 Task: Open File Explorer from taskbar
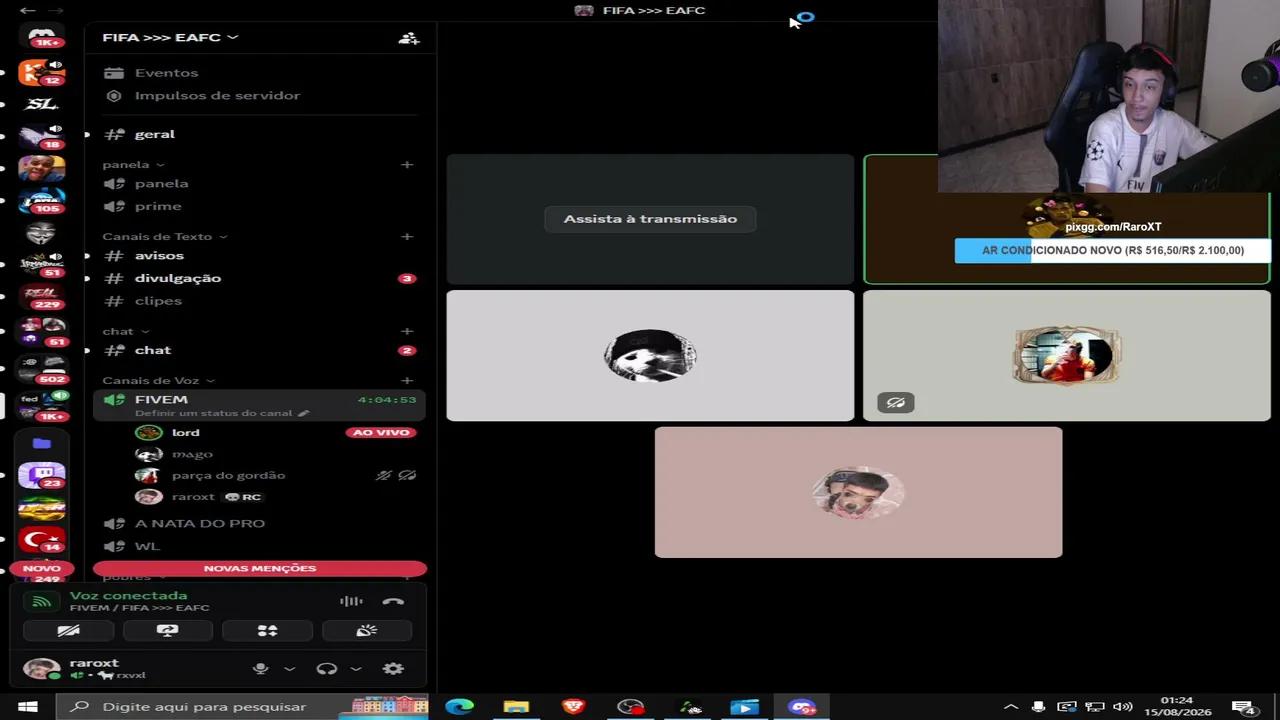(x=516, y=707)
